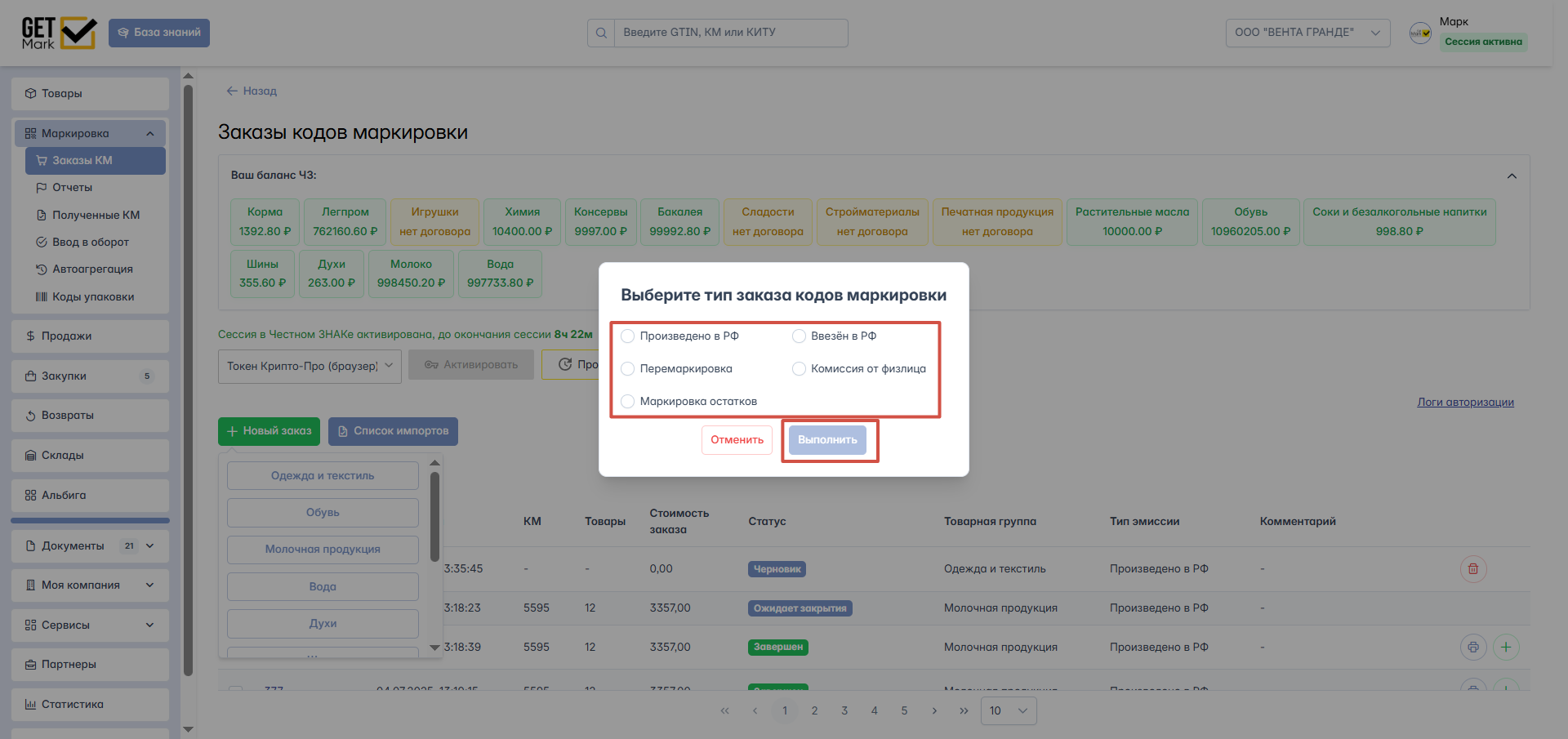Click the product group list scrollbar
This screenshot has width=1568, height=739.
coord(434,516)
